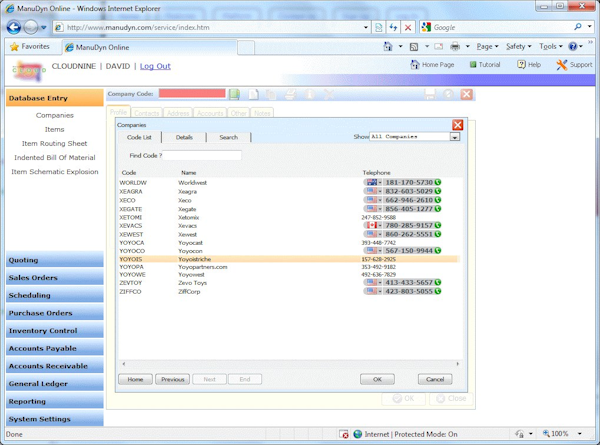Open the Show All Companies dropdown
The image size is (600, 445).
[455, 137]
